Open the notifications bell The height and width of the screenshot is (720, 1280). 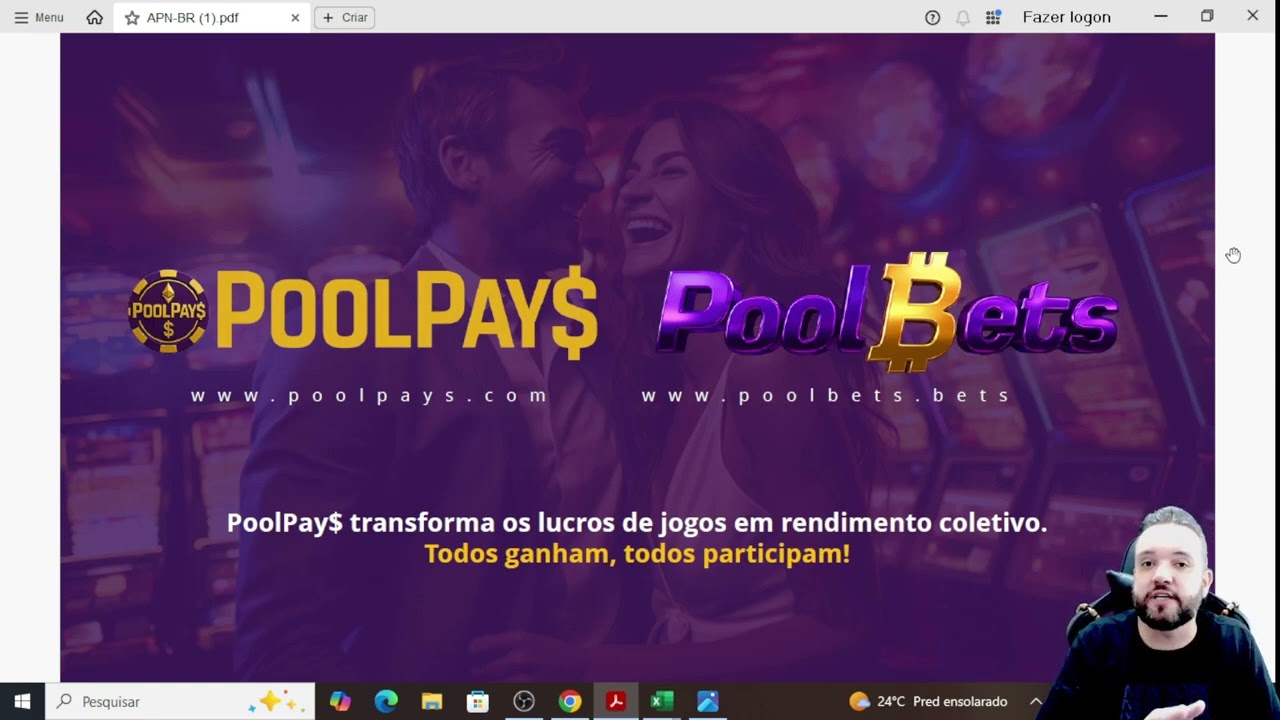(x=963, y=17)
